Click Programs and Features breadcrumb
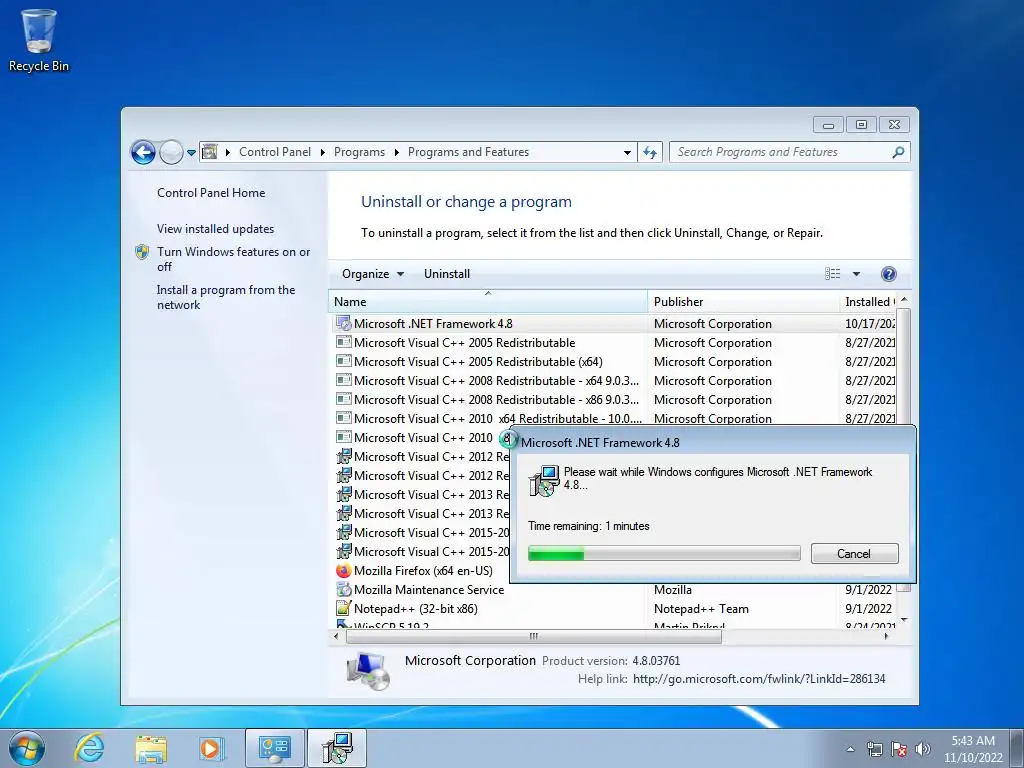 pos(468,152)
